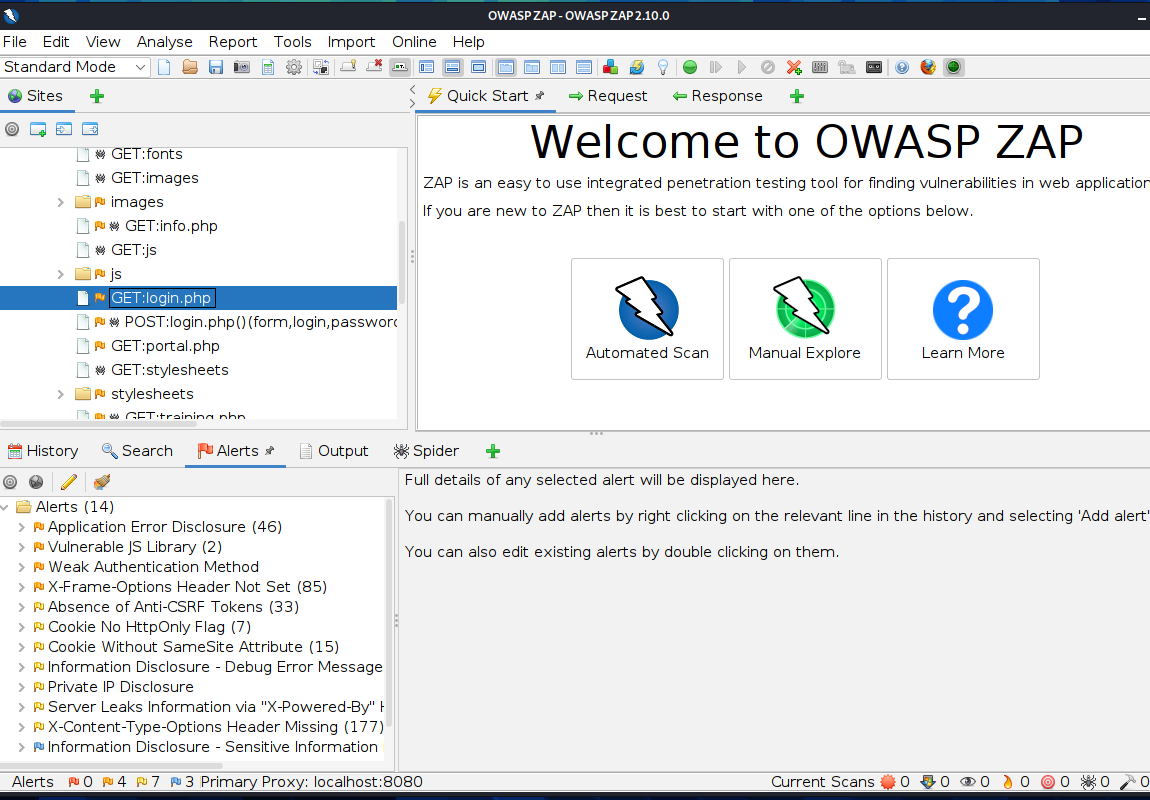Select expand Sites tab layout button

point(426,67)
